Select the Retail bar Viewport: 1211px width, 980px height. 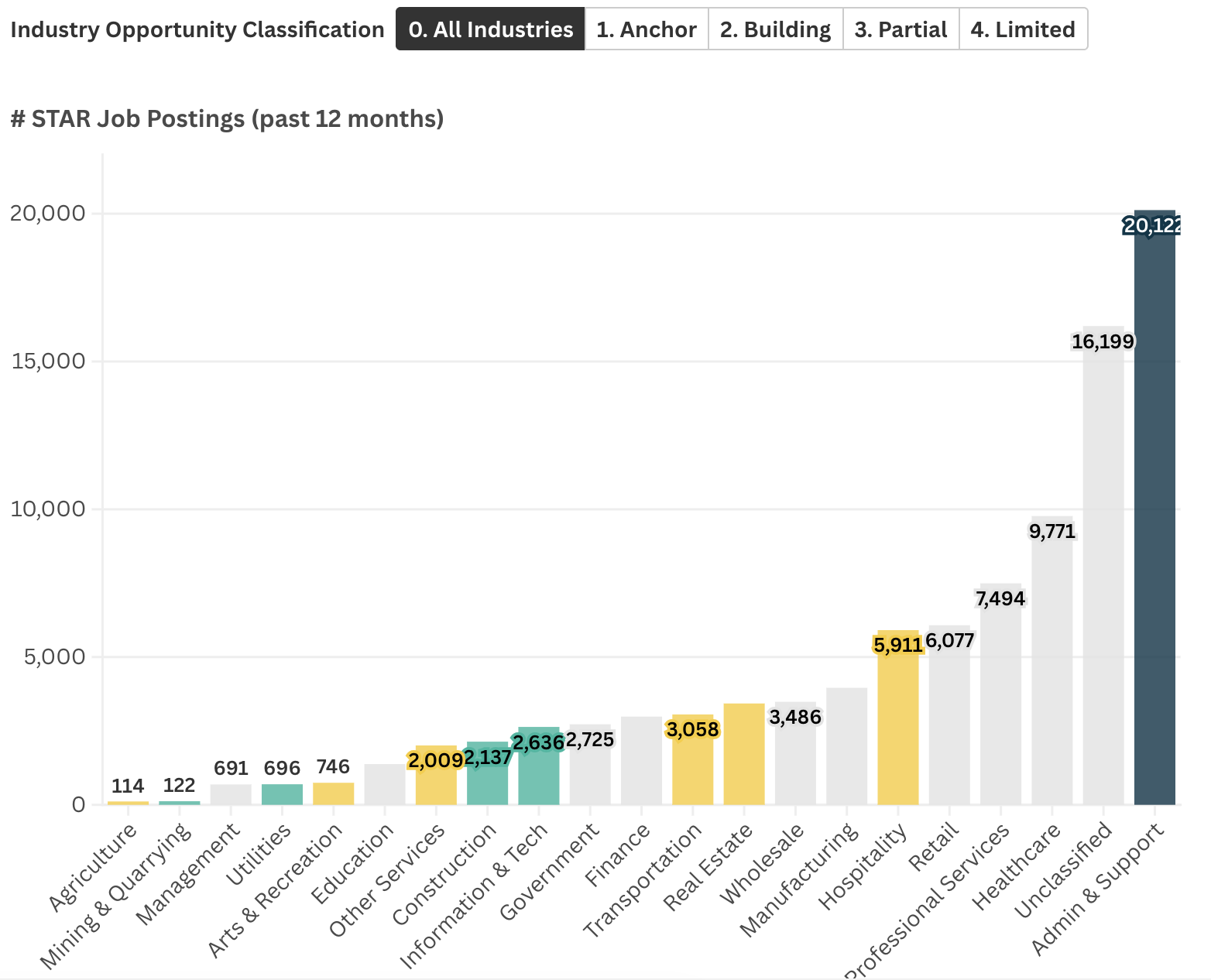pyautogui.click(x=949, y=715)
